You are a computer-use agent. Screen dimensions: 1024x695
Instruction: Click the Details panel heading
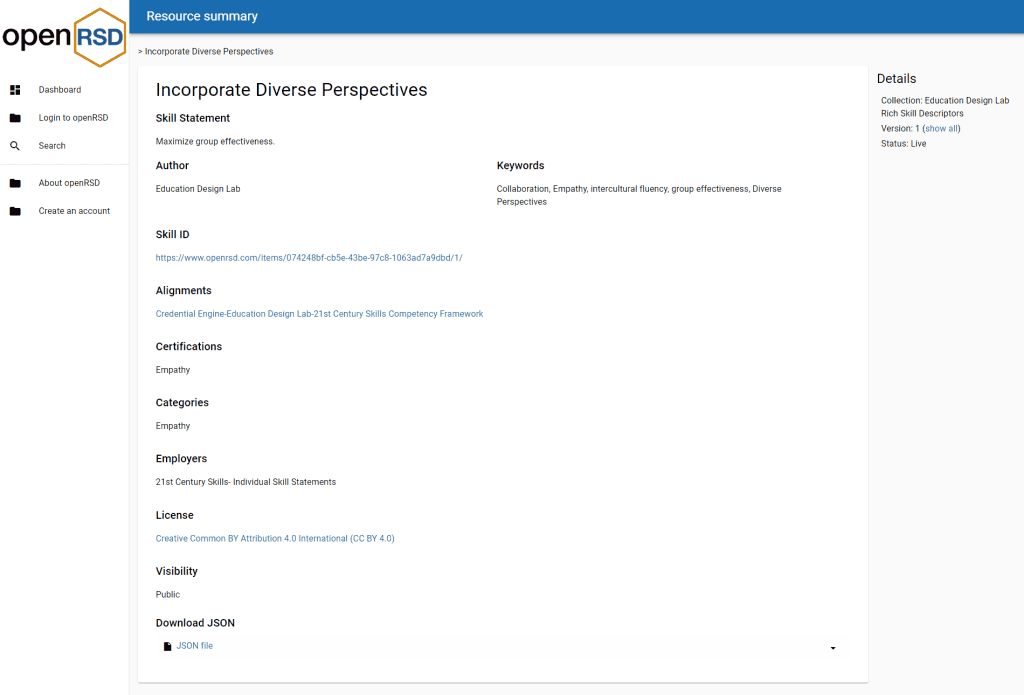pyautogui.click(x=896, y=79)
